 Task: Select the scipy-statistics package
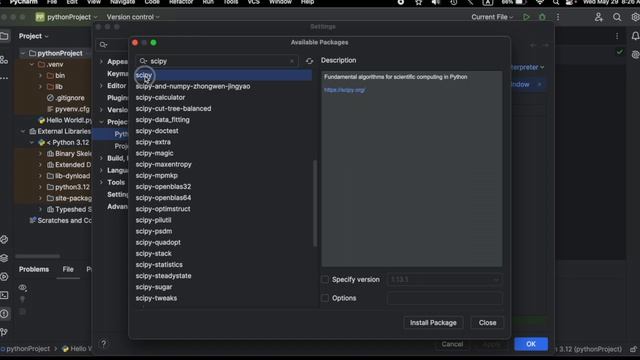tap(159, 265)
